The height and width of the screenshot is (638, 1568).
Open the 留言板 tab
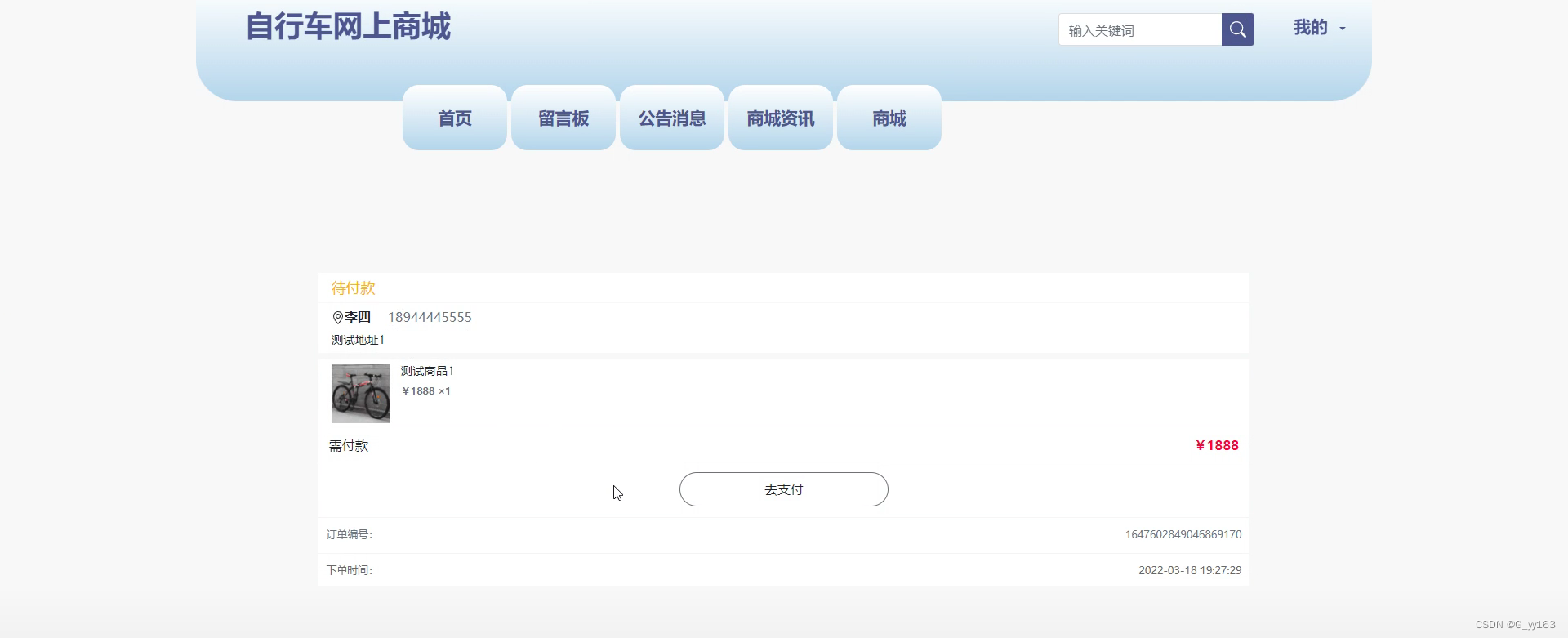click(x=563, y=118)
